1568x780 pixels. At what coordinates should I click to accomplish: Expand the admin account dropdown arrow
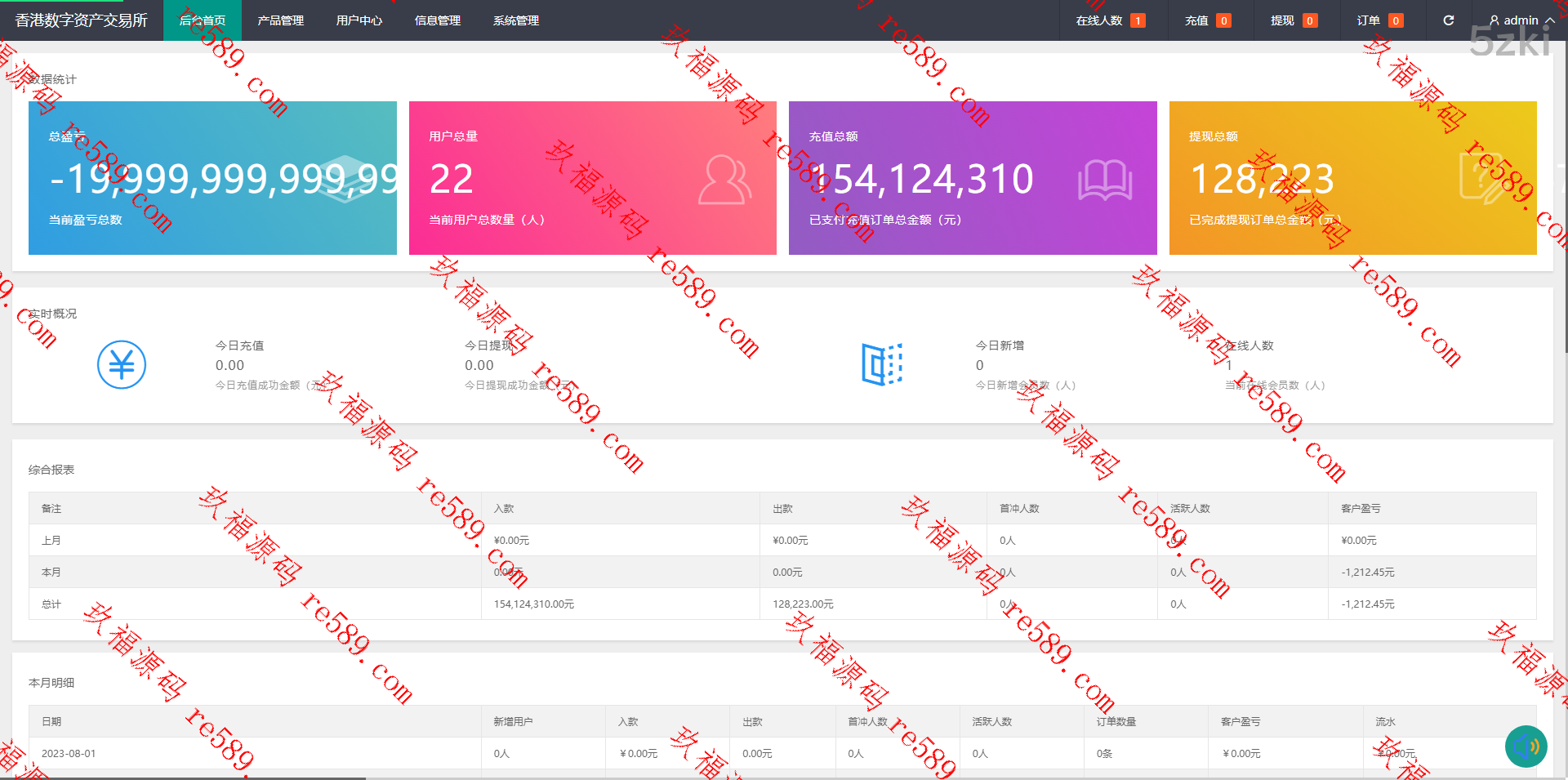click(1549, 20)
